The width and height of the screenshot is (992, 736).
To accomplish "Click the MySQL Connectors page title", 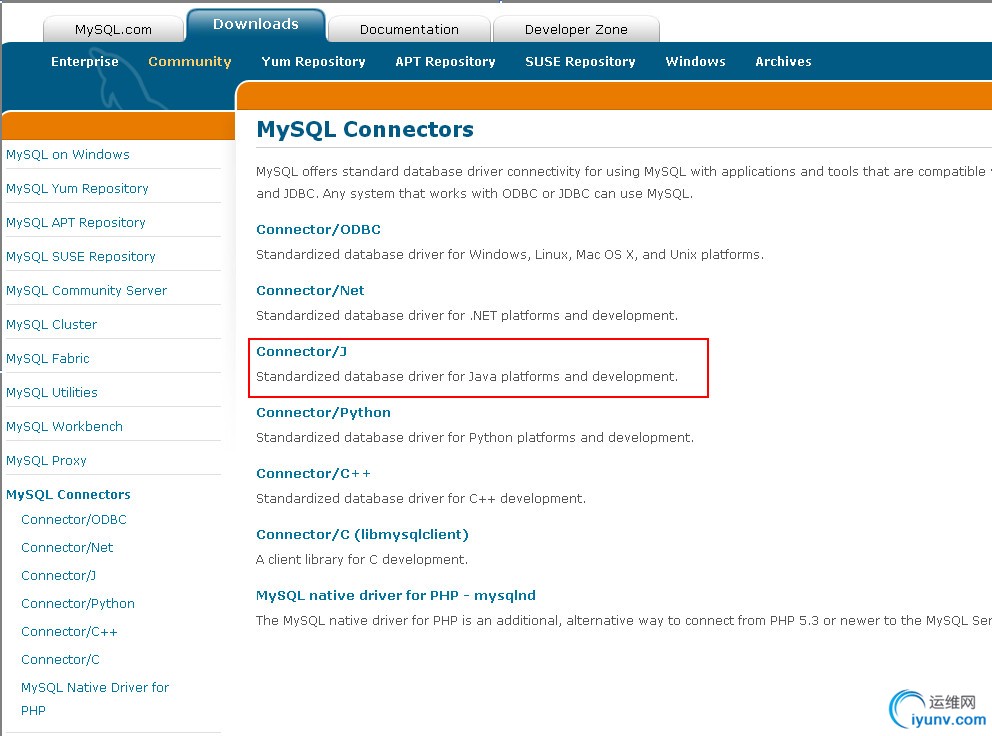I will coord(365,129).
